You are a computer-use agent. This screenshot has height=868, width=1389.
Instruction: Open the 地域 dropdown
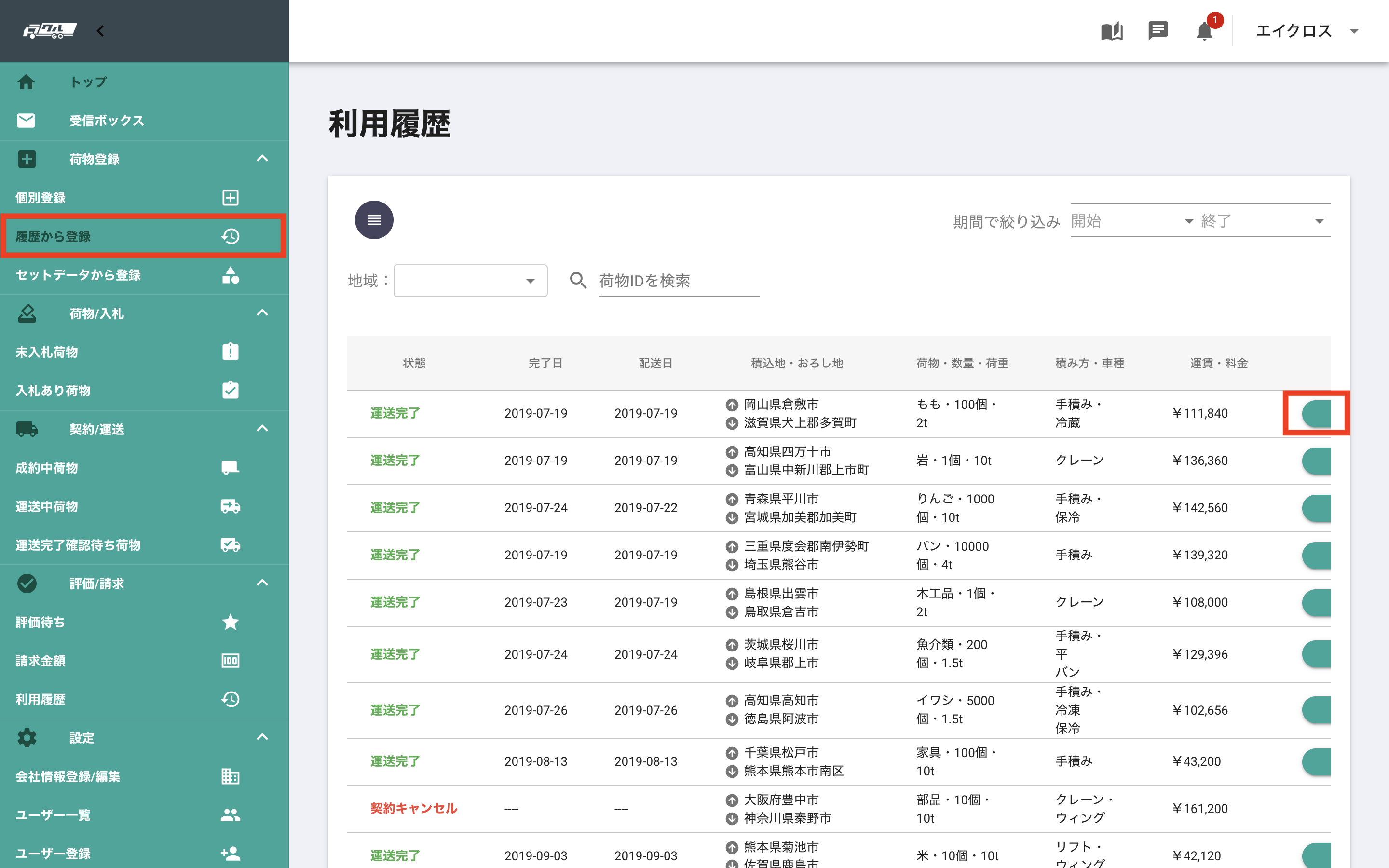coord(470,281)
